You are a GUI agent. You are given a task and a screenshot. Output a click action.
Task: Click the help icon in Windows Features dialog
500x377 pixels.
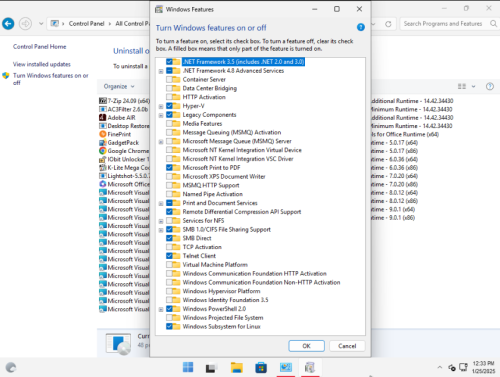click(360, 27)
